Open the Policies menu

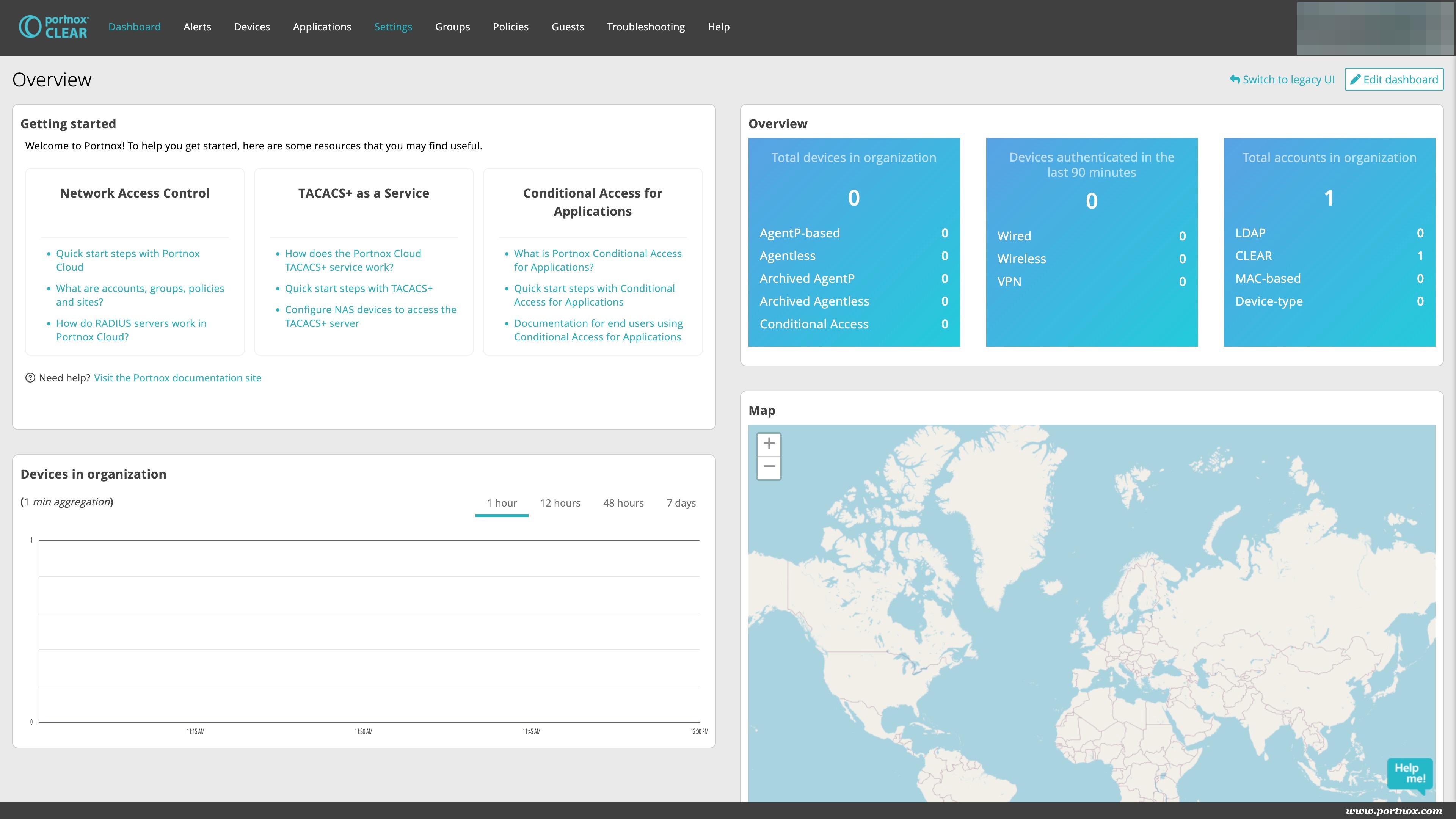[510, 27]
